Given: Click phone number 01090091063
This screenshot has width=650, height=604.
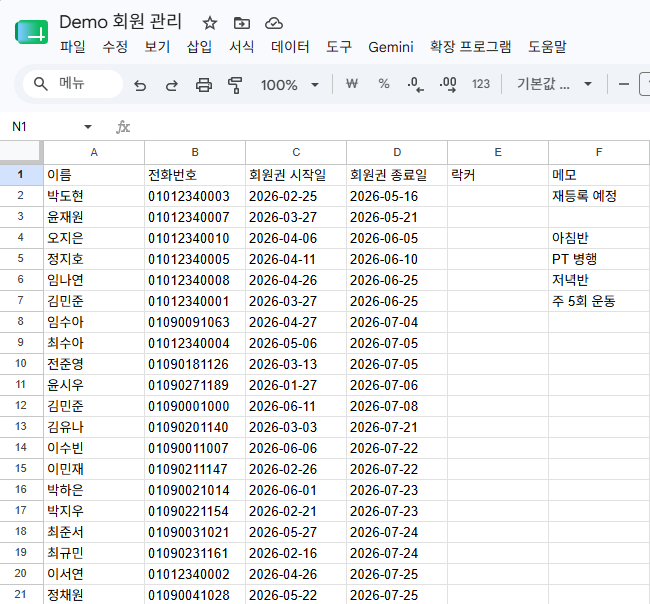Looking at the screenshot, I should coord(195,322).
